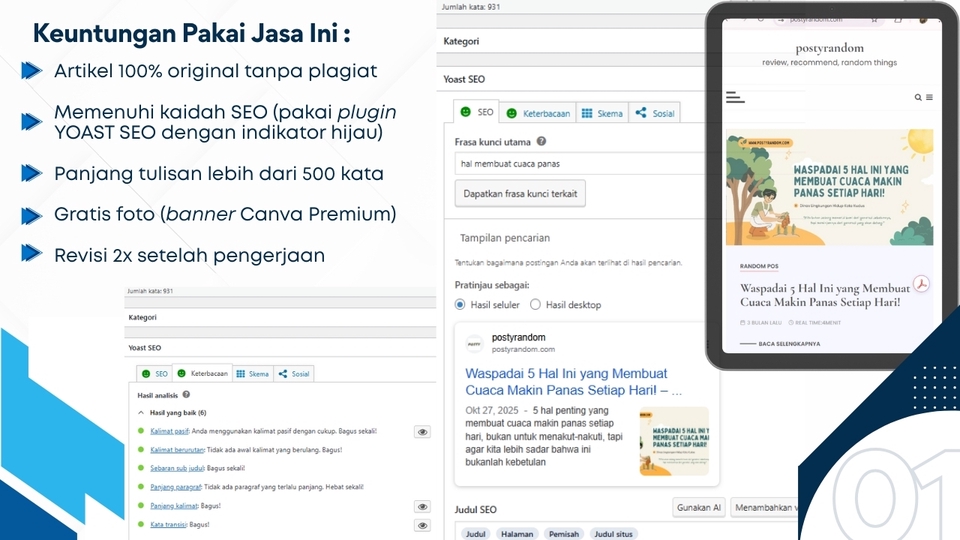The image size is (960, 540).
Task: Click the postyrandom favicon in the search preview
Action: (474, 343)
